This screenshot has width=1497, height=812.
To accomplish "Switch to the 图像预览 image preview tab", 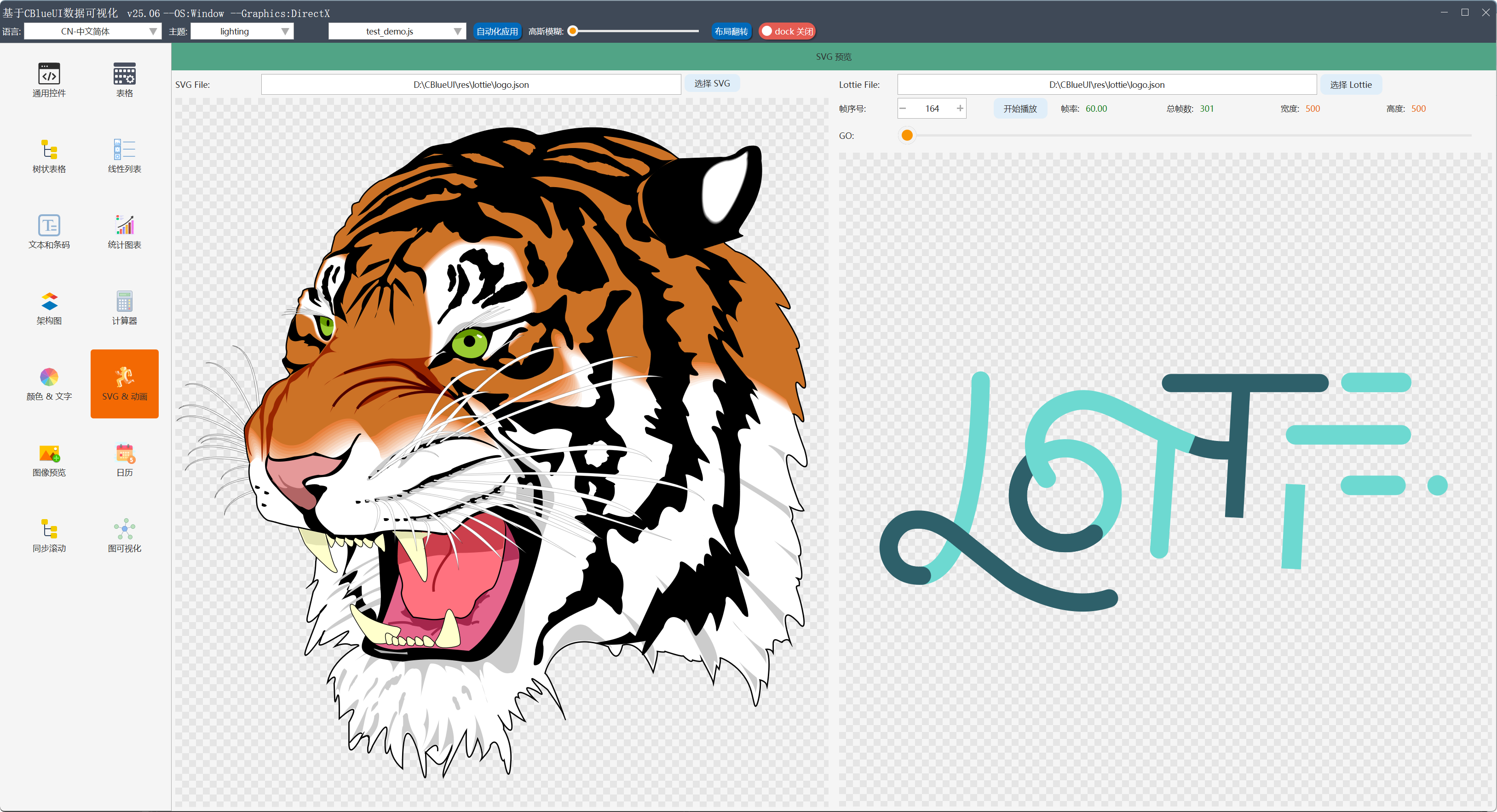I will coord(49,459).
